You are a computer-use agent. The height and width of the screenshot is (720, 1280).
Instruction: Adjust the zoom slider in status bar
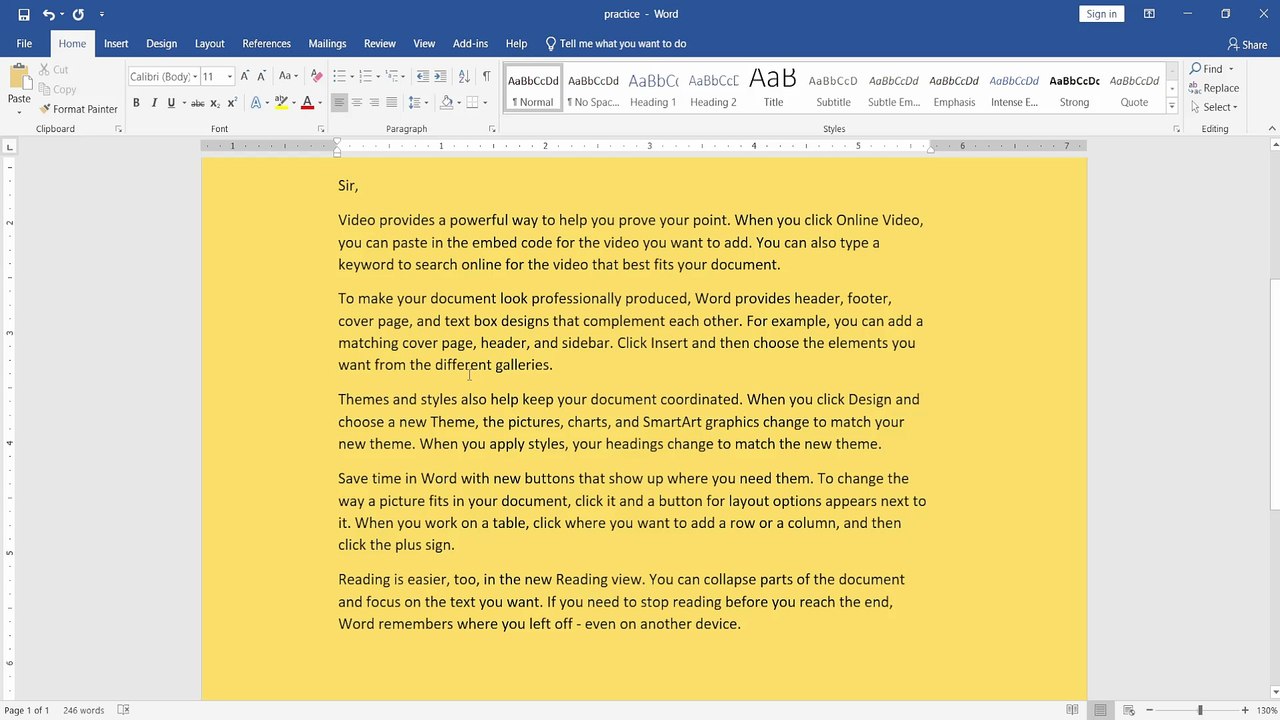1198,710
